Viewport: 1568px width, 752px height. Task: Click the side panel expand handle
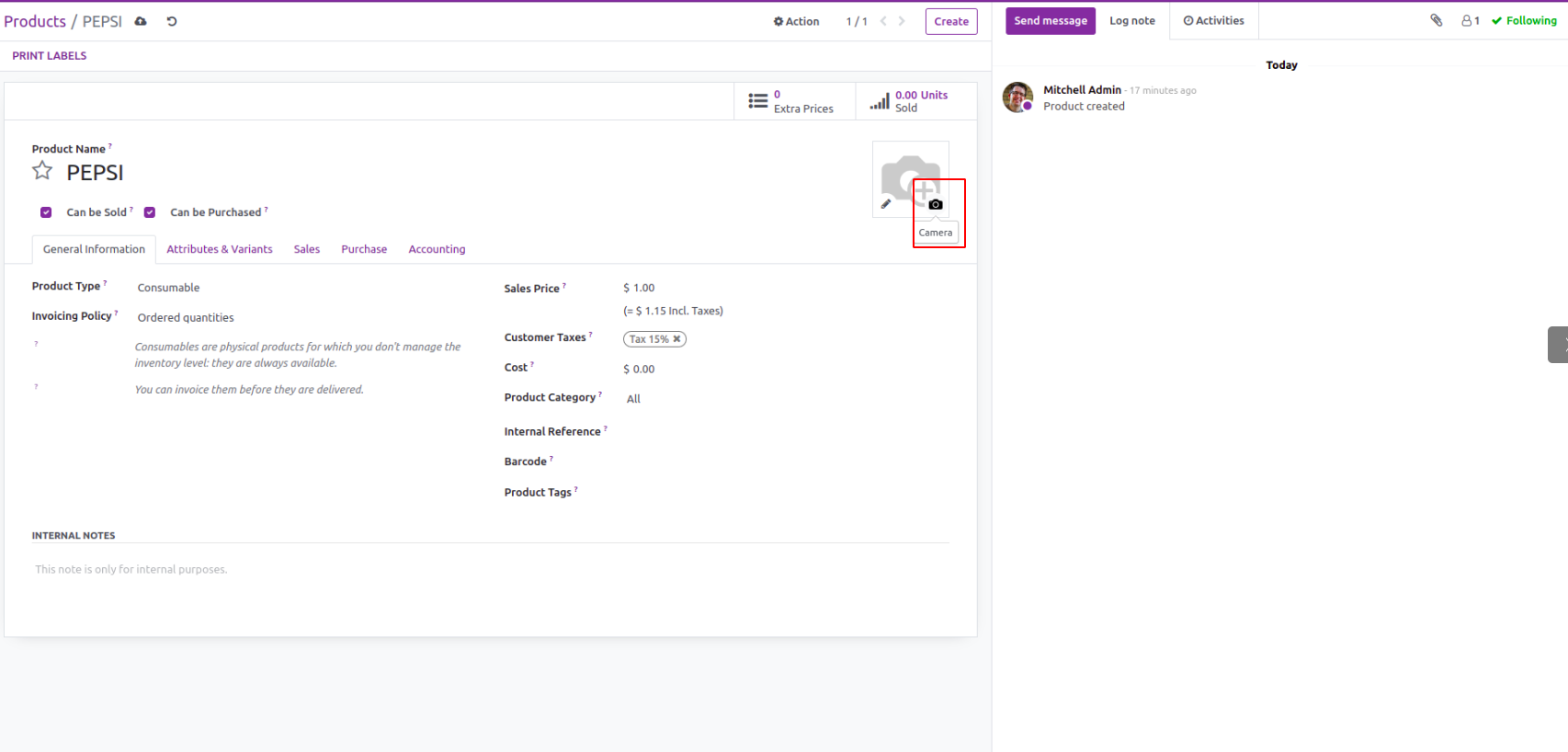click(1558, 345)
